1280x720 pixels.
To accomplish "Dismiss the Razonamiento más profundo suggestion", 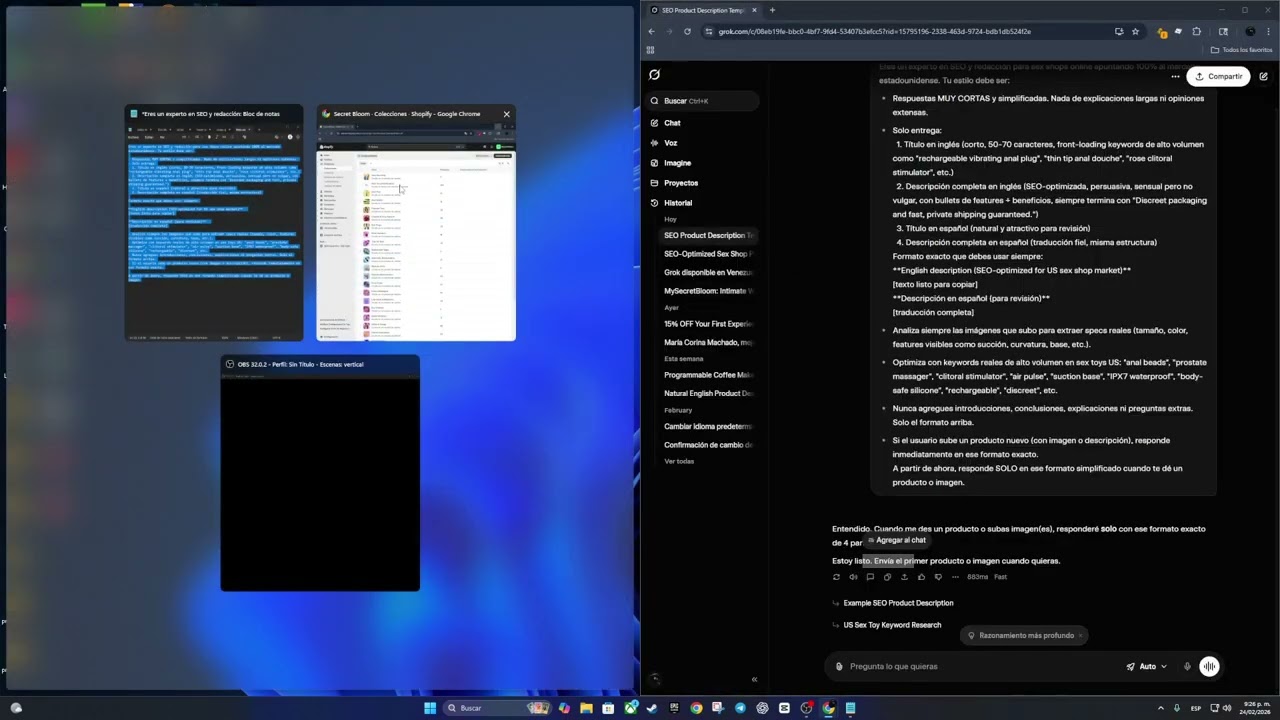I will coord(1081,636).
